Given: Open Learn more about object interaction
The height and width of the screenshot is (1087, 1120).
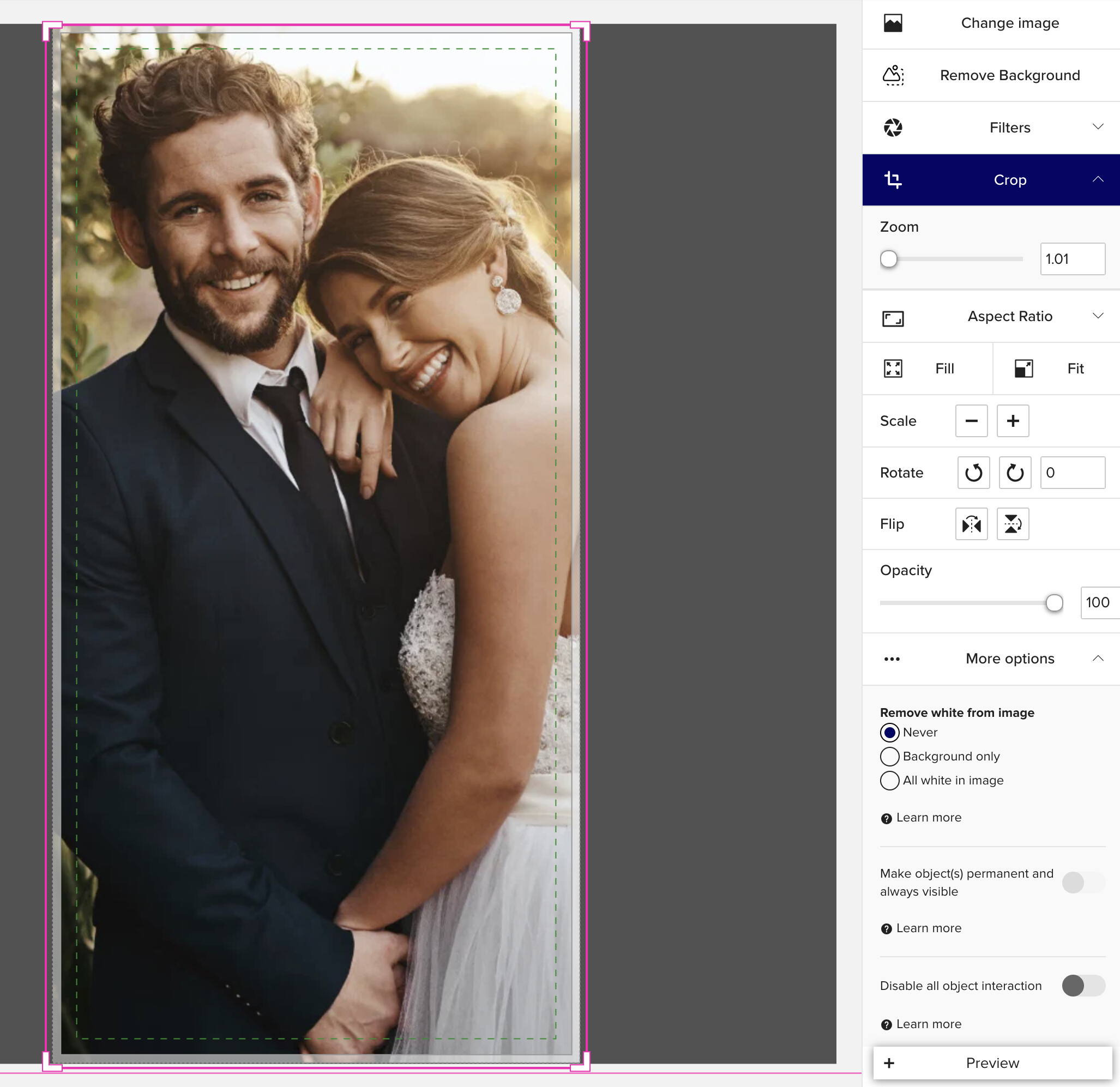Looking at the screenshot, I should (929, 1024).
